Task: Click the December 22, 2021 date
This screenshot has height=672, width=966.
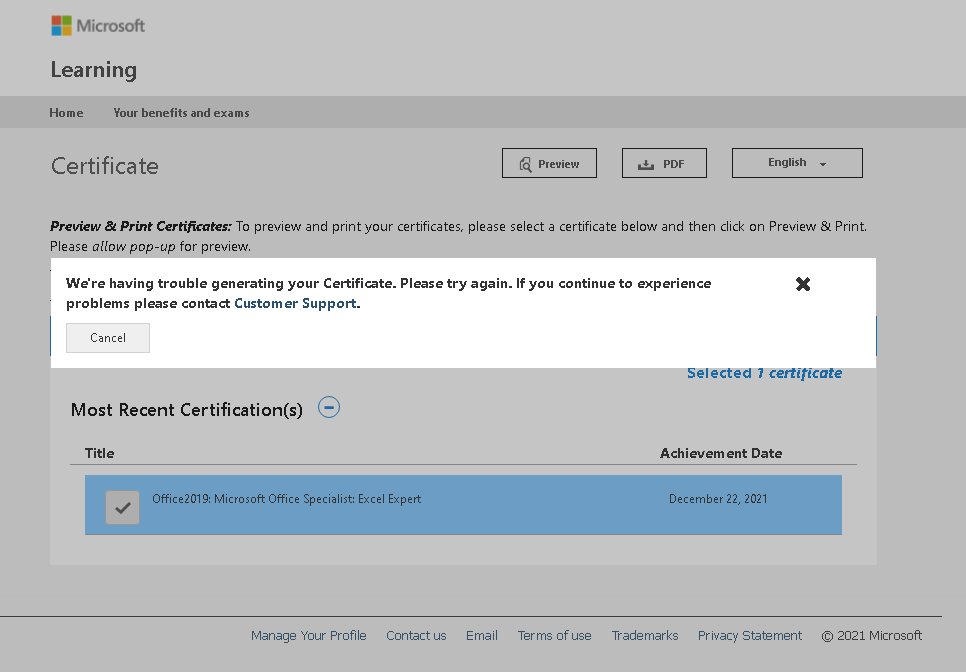Action: (718, 499)
